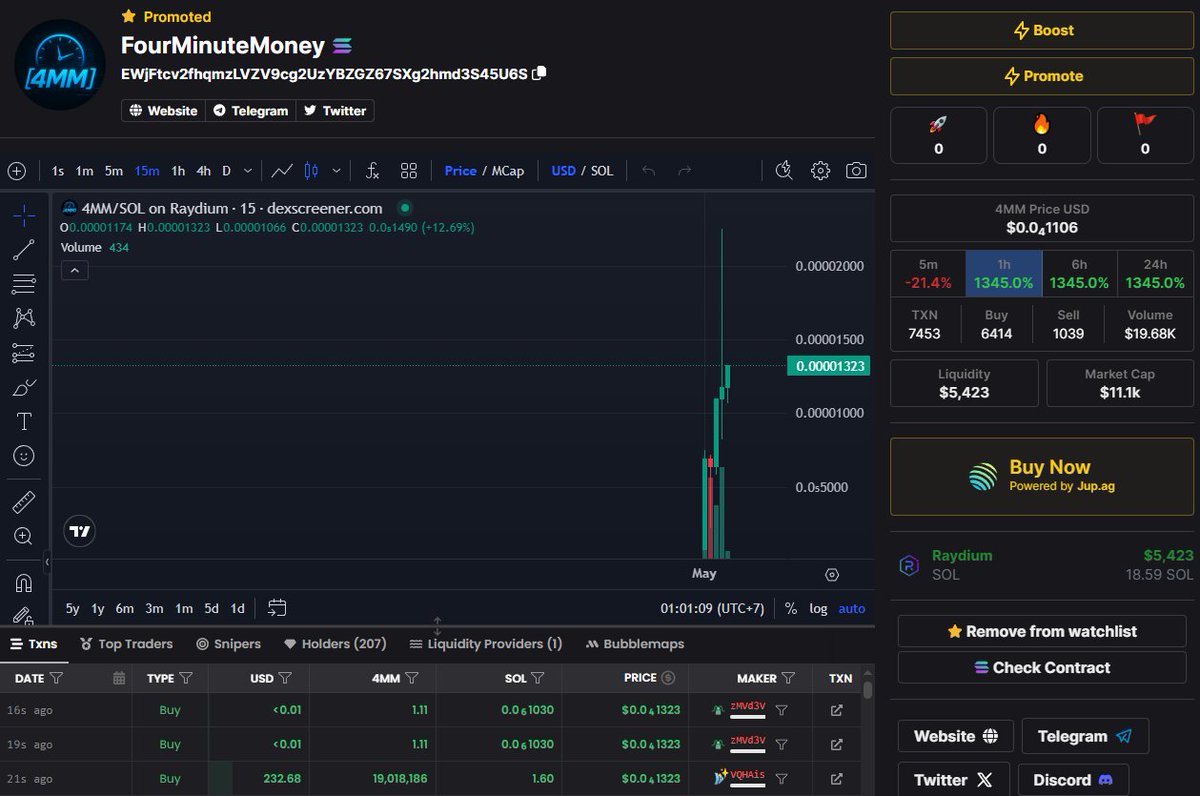The height and width of the screenshot is (796, 1200).
Task: Select the crosshair cursor tool
Action: [x=24, y=215]
